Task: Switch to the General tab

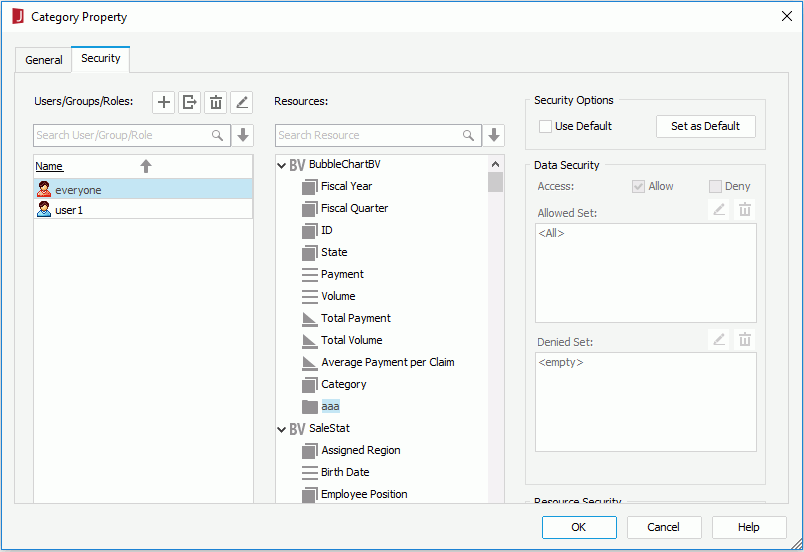Action: [x=44, y=60]
